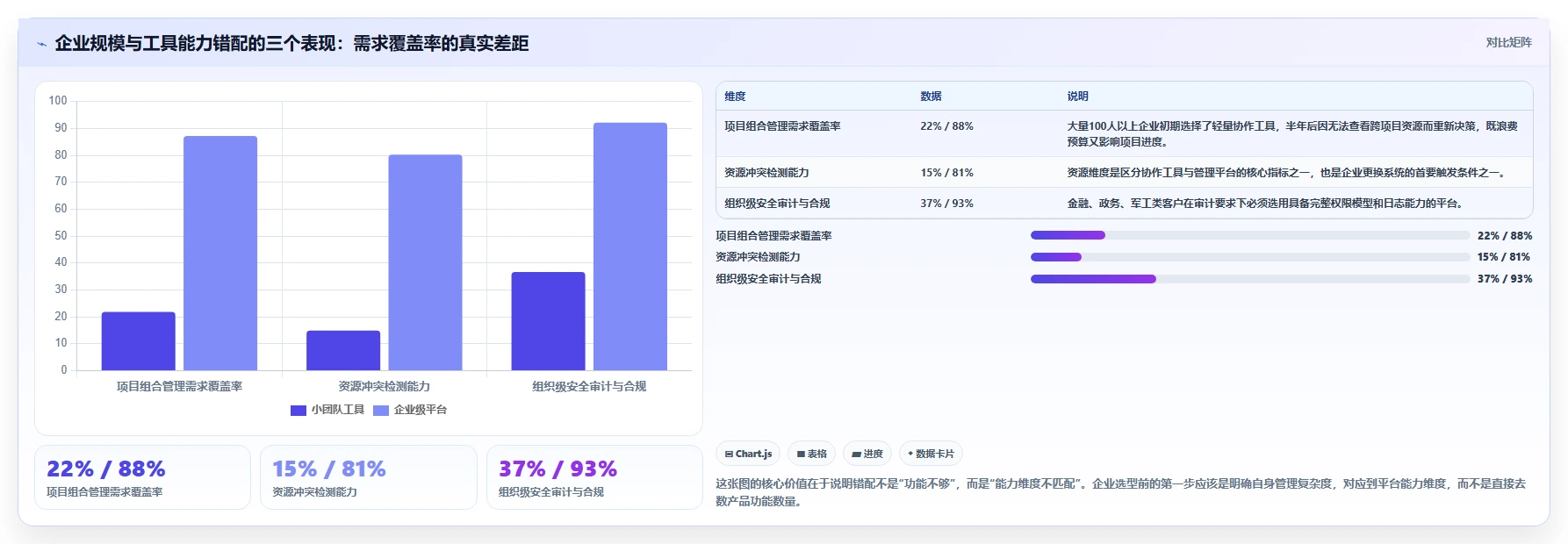This screenshot has height=544, width=1568.
Task: Click the small-team bar for 资源冲突检测能力
Action: tap(343, 351)
